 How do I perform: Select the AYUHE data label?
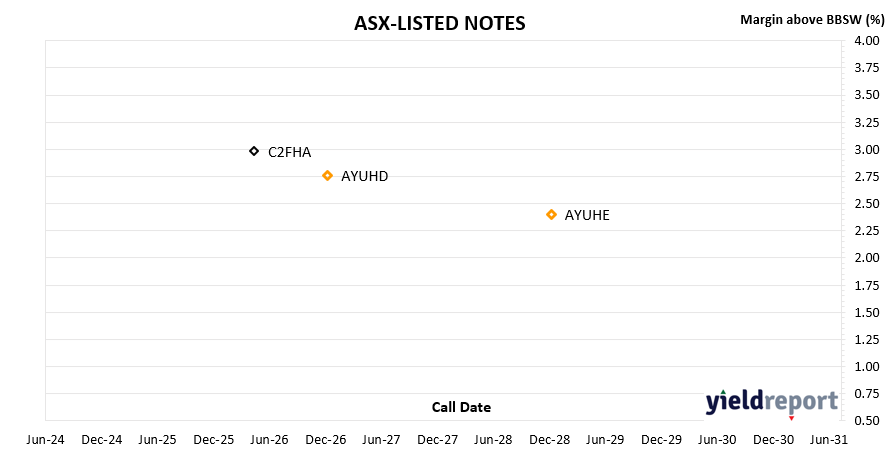587,216
